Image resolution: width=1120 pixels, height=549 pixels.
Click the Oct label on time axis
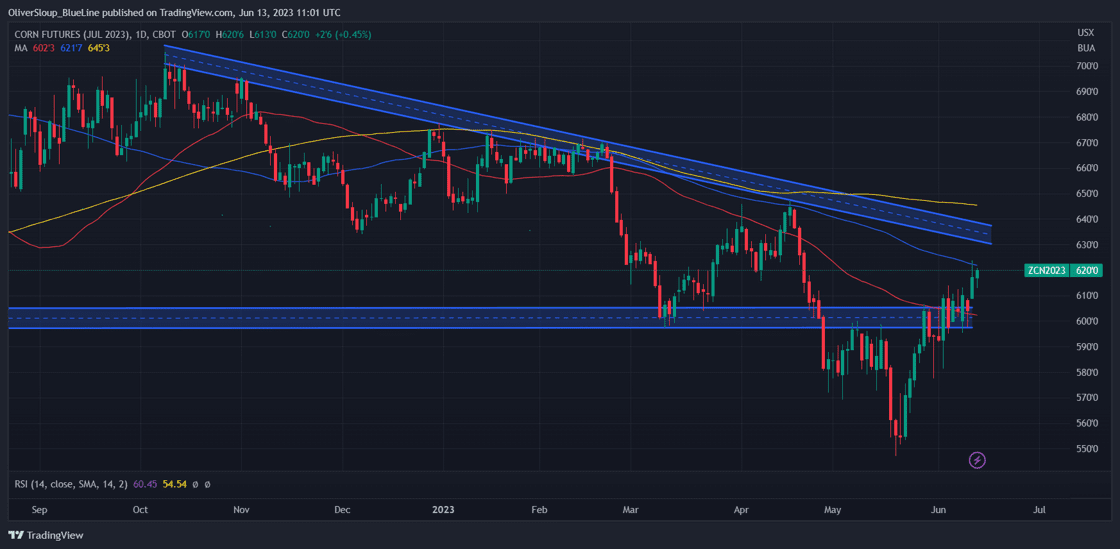coord(141,510)
